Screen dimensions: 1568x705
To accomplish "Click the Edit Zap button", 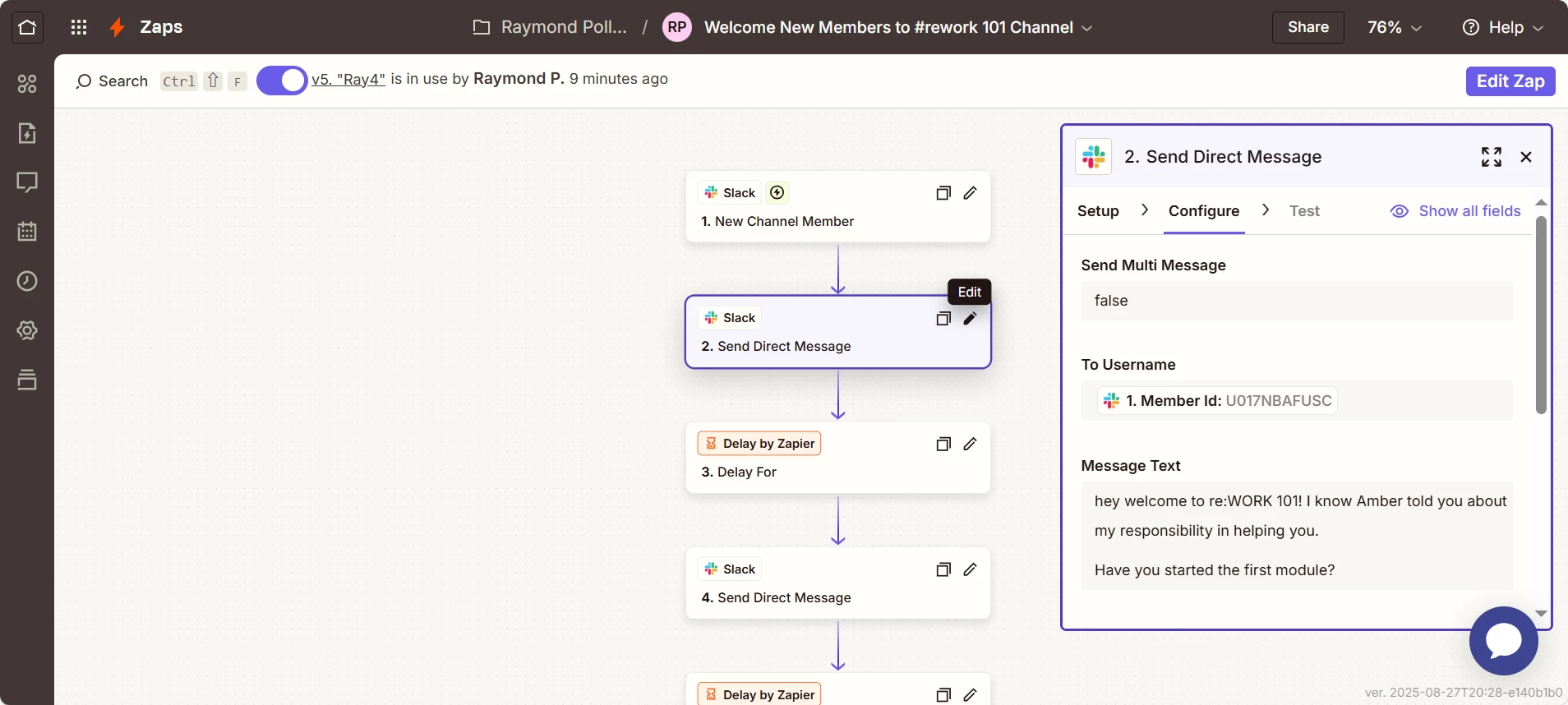I will pyautogui.click(x=1510, y=81).
